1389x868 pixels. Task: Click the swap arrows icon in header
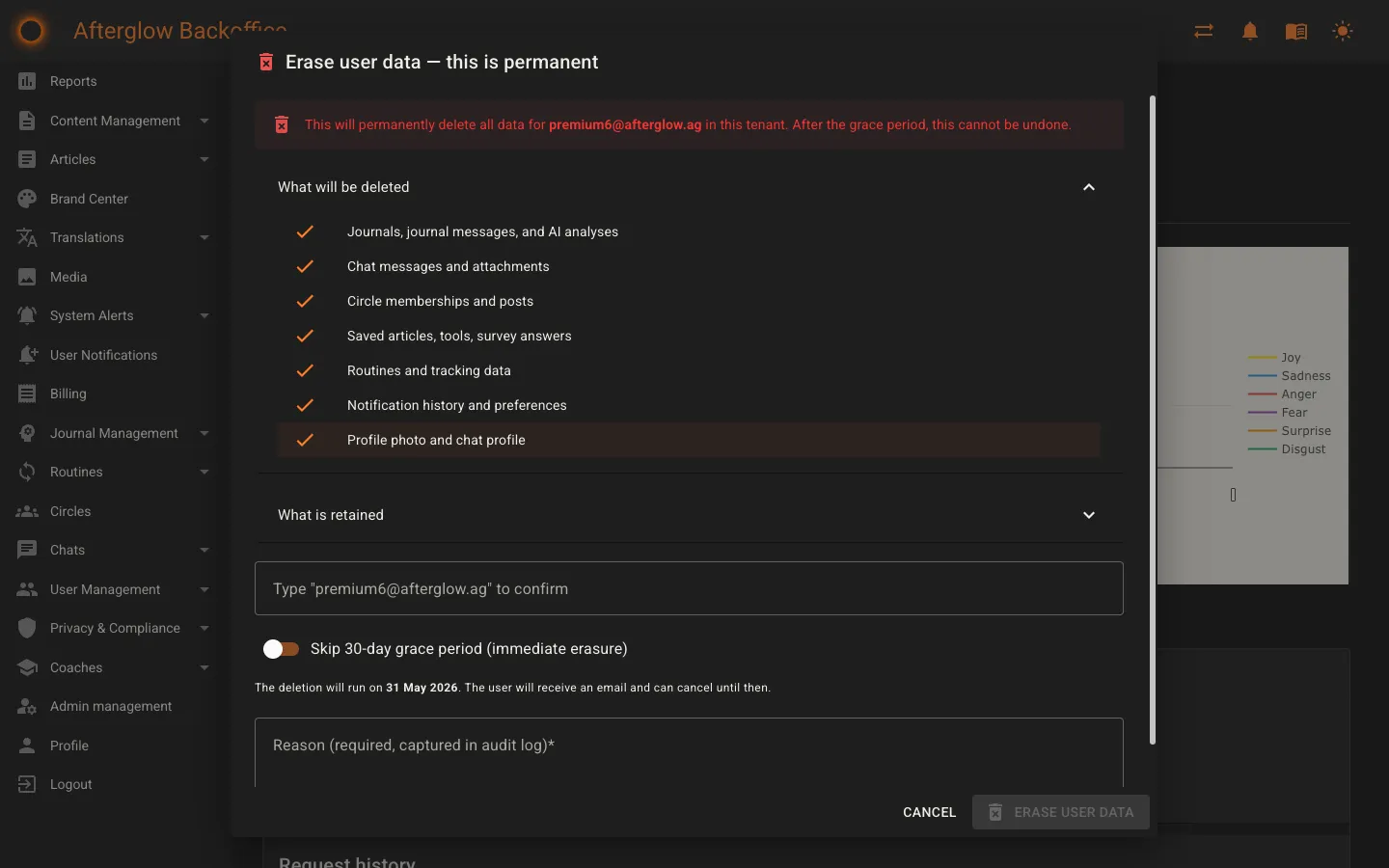coord(1204,31)
